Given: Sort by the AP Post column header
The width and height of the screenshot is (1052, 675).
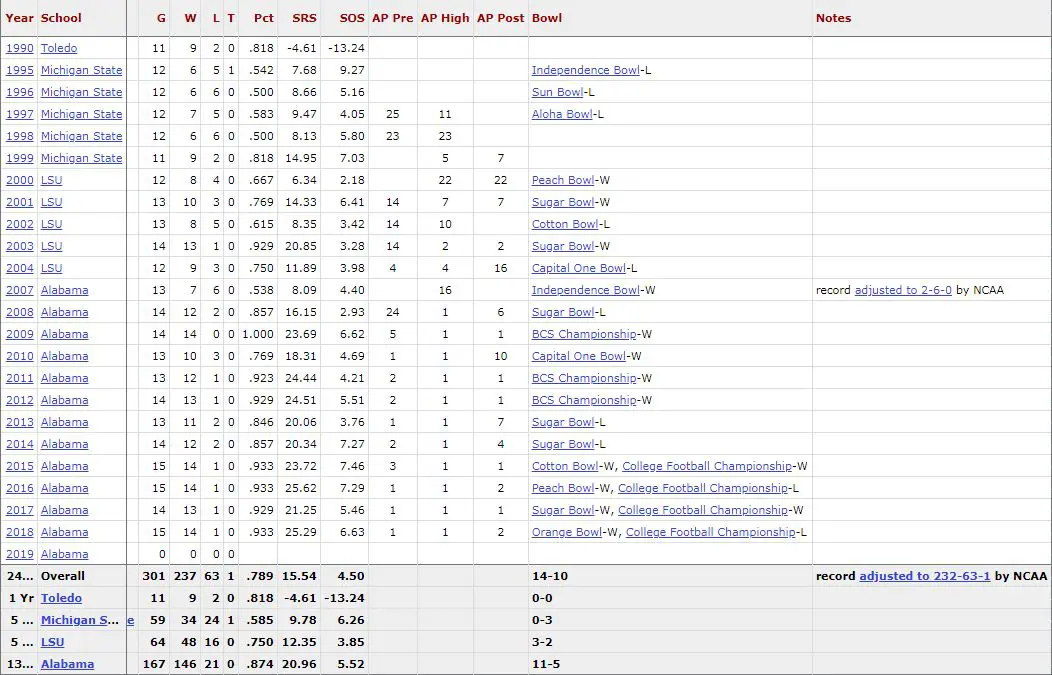Looking at the screenshot, I should point(501,18).
